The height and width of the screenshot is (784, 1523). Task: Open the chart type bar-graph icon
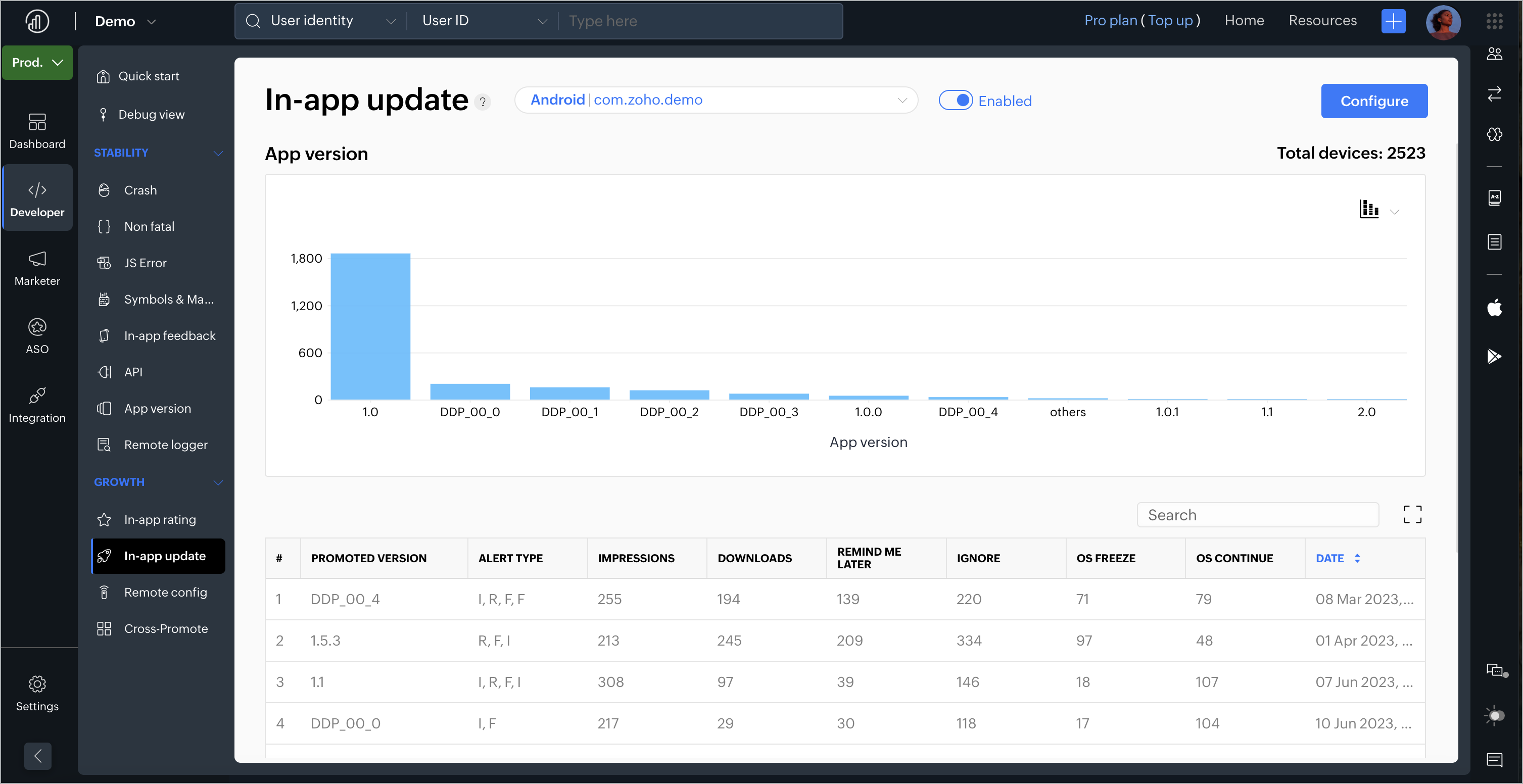click(x=1369, y=209)
